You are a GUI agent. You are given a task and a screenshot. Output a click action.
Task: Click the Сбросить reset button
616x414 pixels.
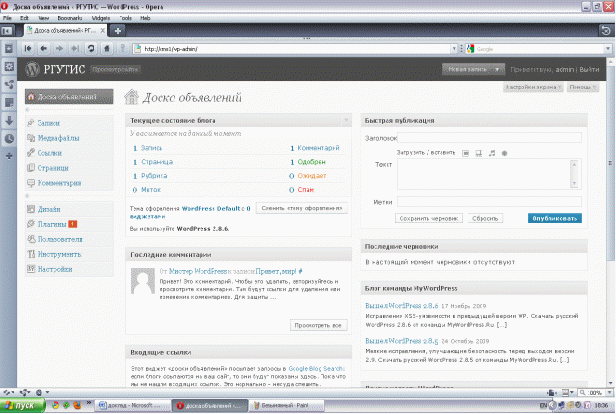pyautogui.click(x=485, y=218)
